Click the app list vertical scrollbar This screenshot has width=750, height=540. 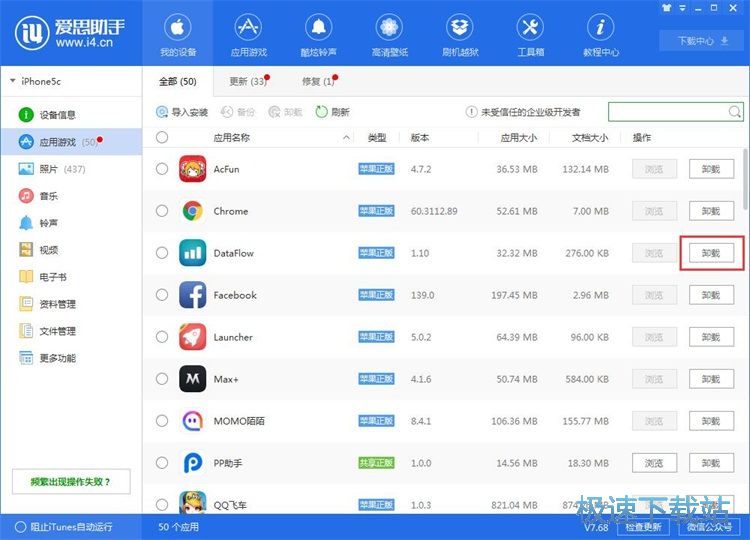745,179
